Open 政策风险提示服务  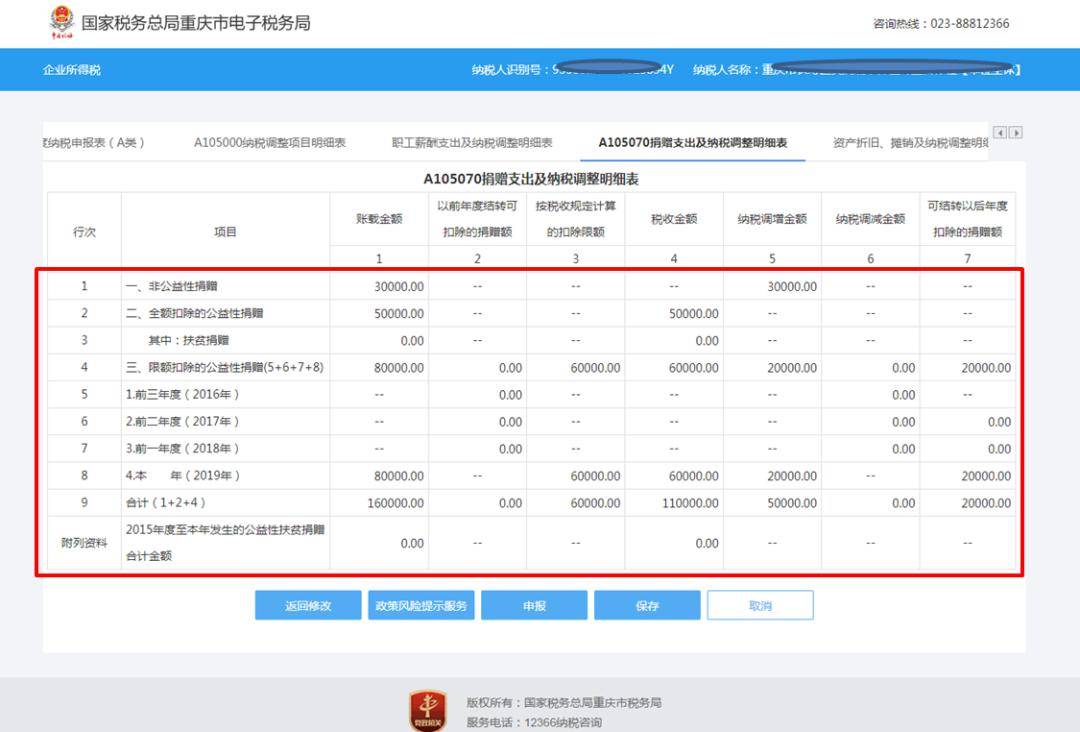pyautogui.click(x=421, y=606)
